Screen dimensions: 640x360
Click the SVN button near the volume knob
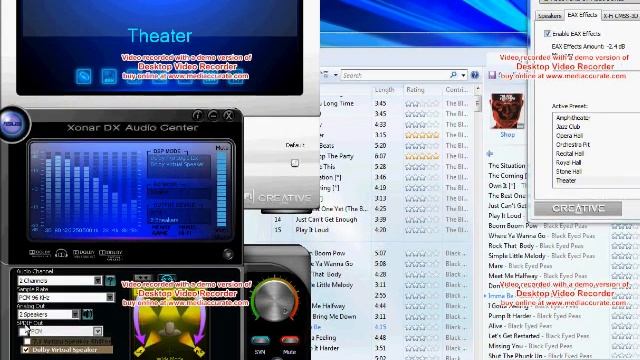(x=260, y=340)
